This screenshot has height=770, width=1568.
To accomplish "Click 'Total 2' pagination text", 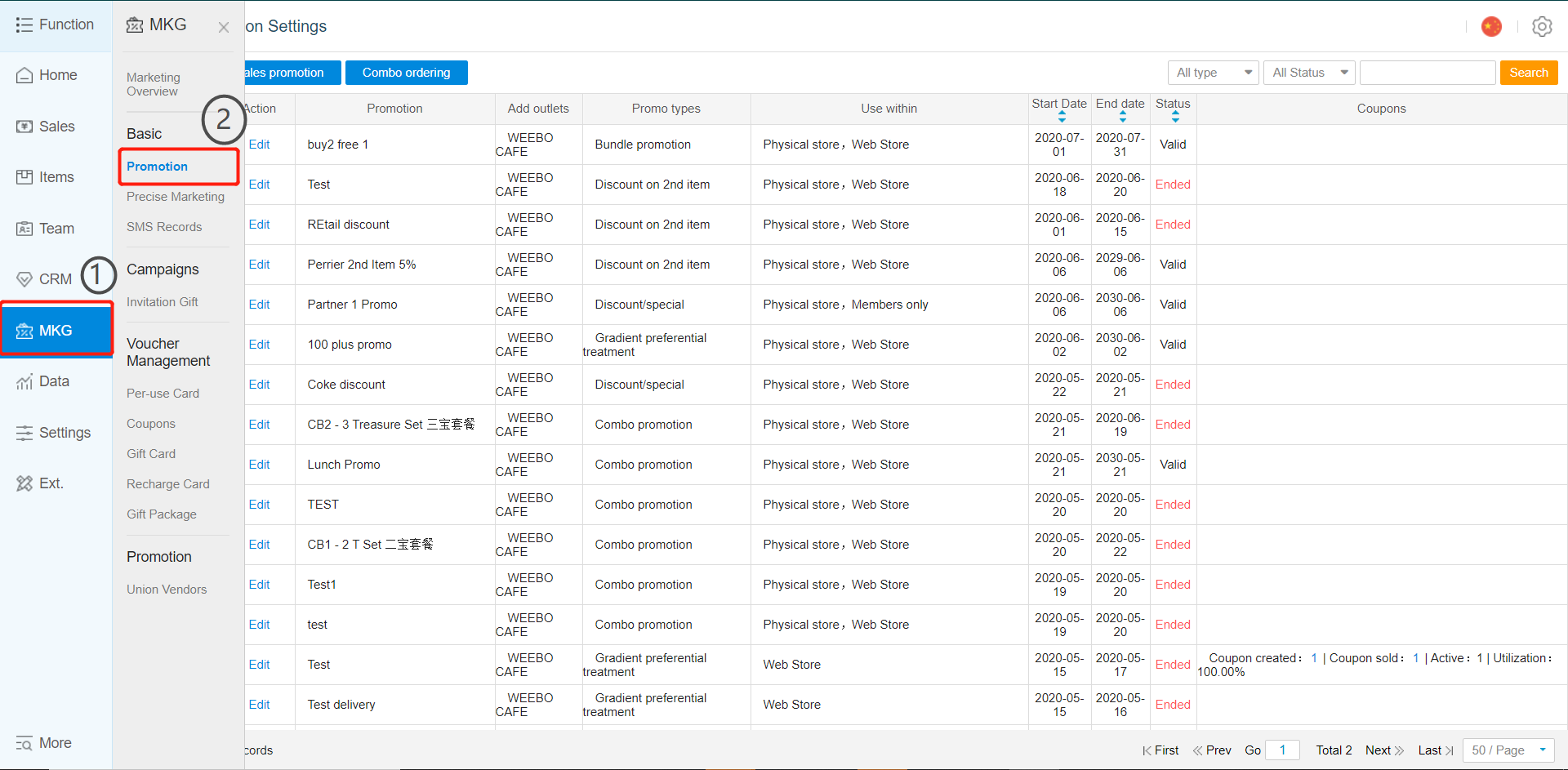I will [x=1334, y=750].
